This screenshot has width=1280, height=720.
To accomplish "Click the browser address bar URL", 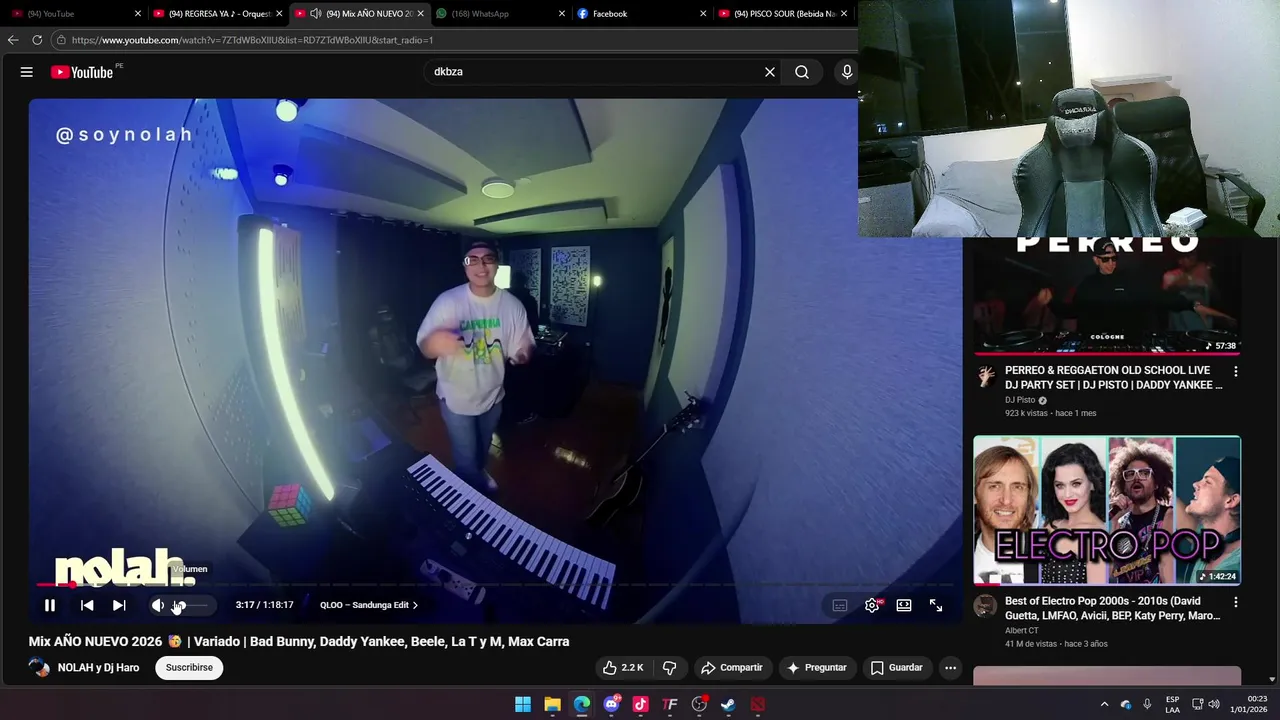I will [252, 40].
